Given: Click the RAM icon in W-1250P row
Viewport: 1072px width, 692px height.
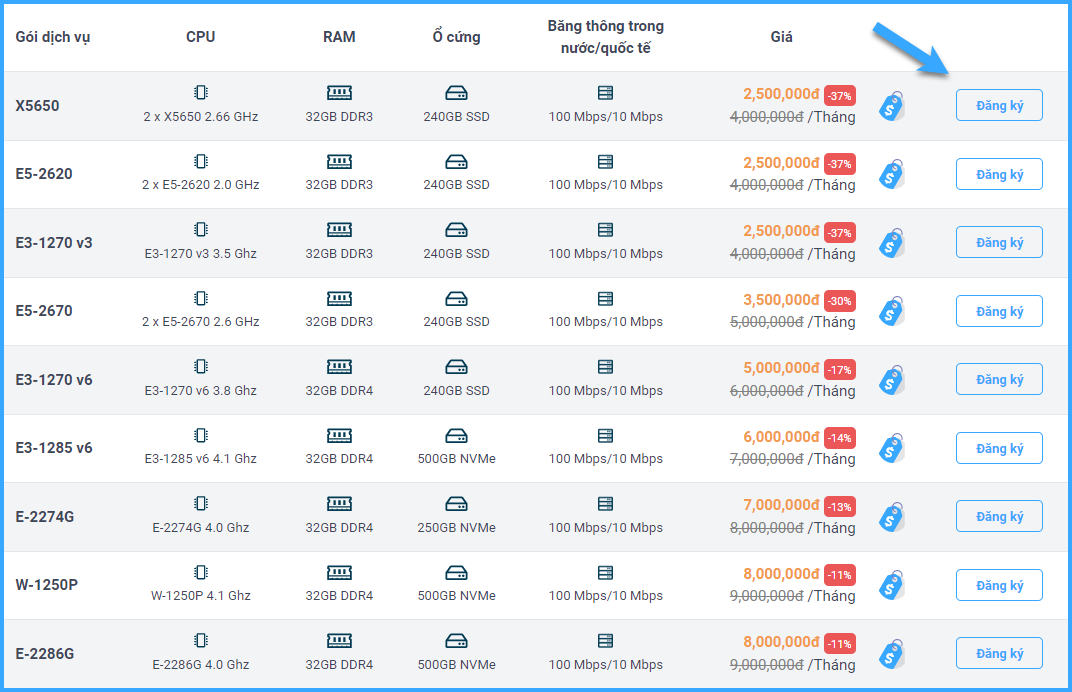Looking at the screenshot, I should point(339,572).
